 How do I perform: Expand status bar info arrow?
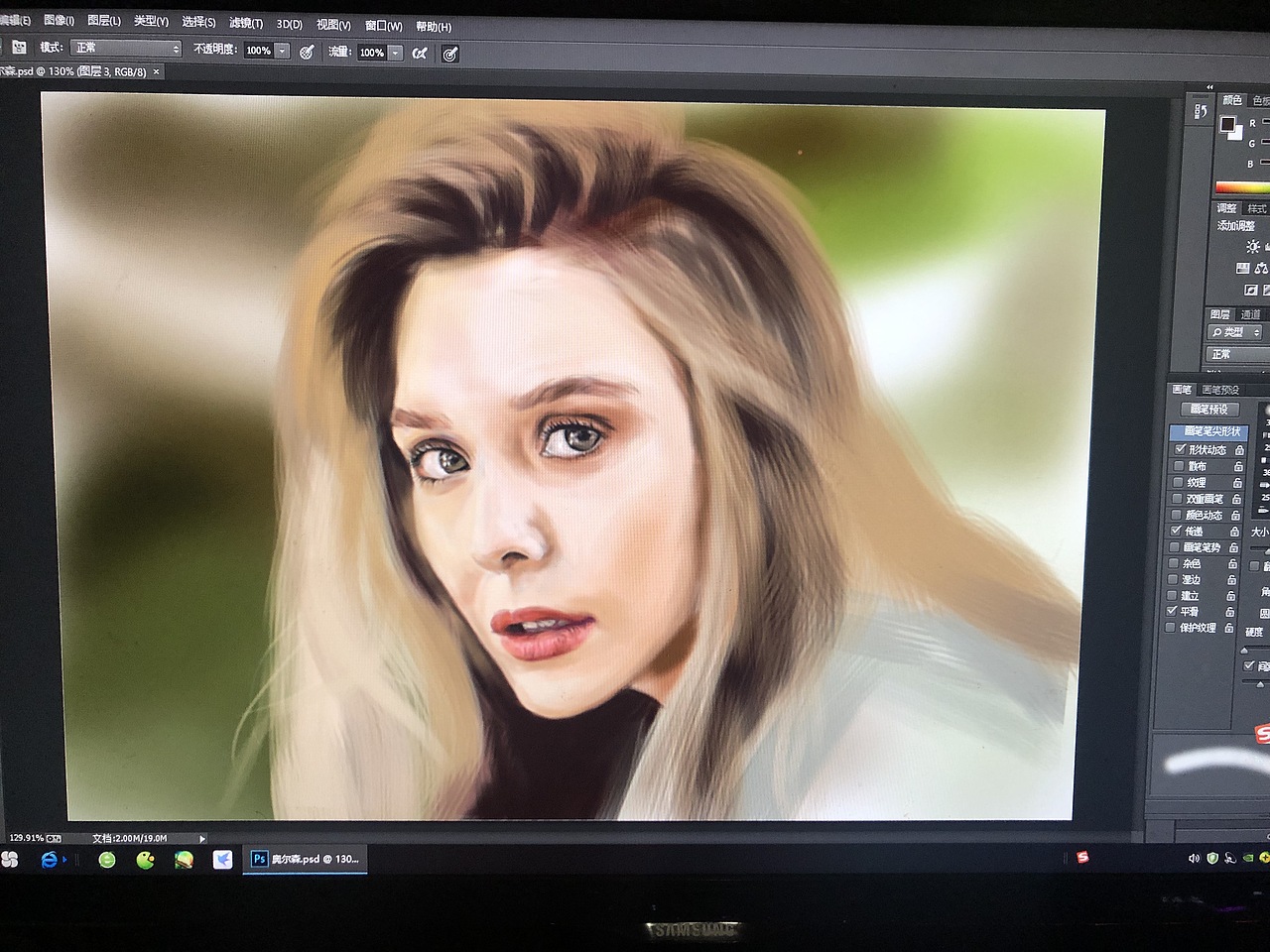pyautogui.click(x=202, y=839)
